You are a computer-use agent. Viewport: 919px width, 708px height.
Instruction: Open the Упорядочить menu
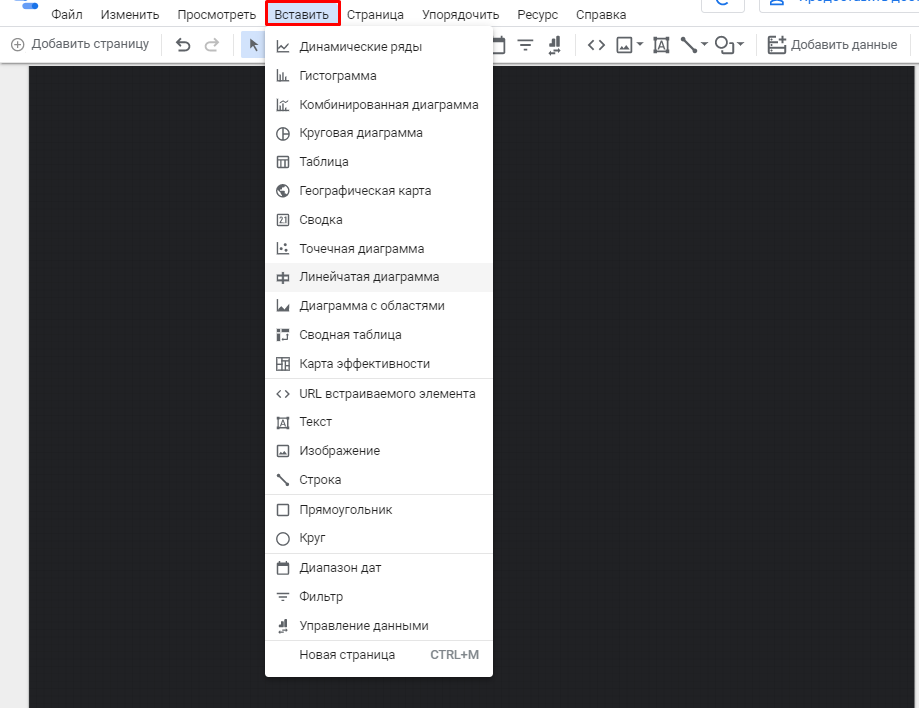(x=460, y=15)
